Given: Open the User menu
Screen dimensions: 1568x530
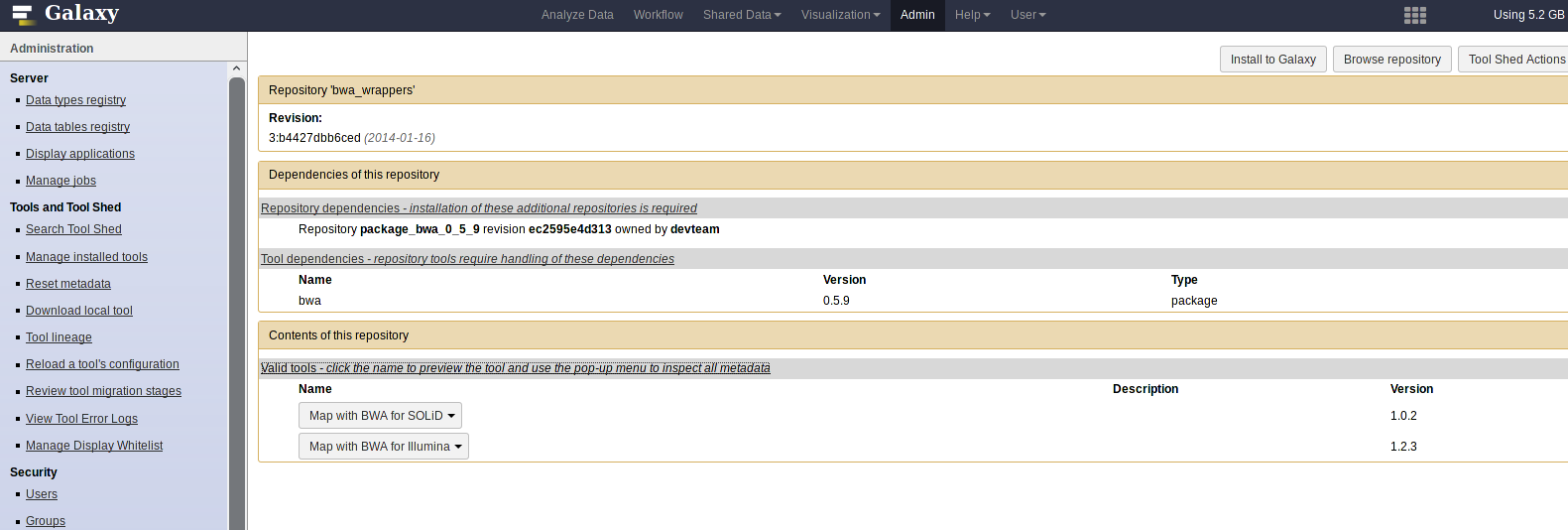Looking at the screenshot, I should (x=1027, y=15).
